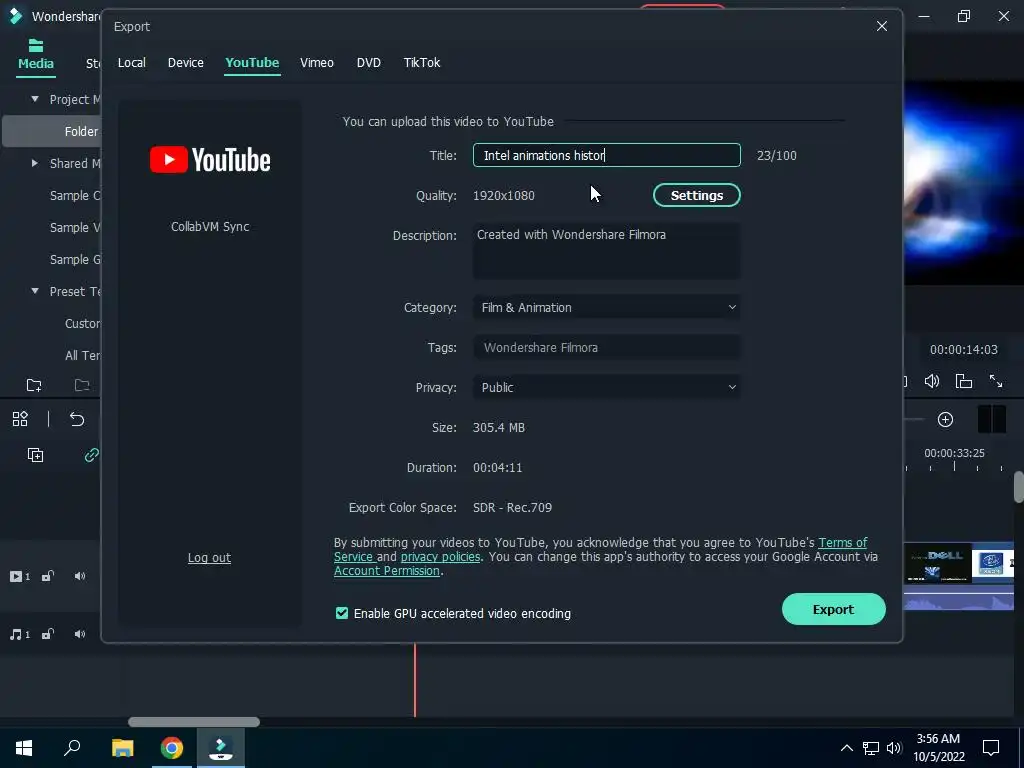The height and width of the screenshot is (768, 1024).
Task: Expand the Shared Media tree node
Action: coord(35,163)
